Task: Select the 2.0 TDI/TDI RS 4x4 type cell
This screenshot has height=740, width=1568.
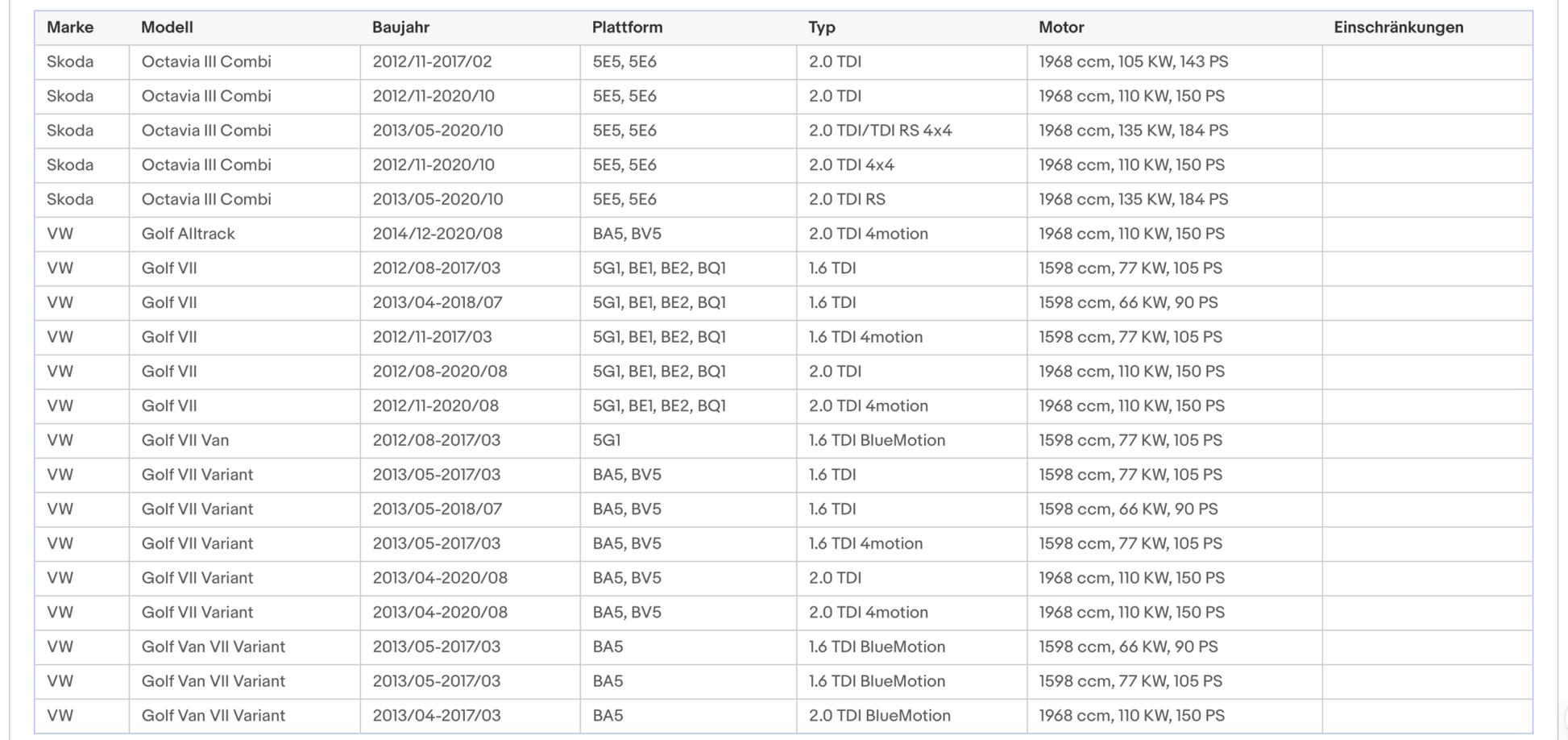Action: 880,131
